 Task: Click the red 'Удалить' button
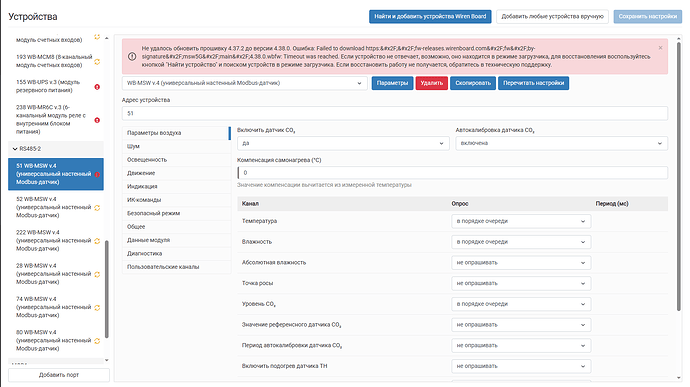coord(431,83)
